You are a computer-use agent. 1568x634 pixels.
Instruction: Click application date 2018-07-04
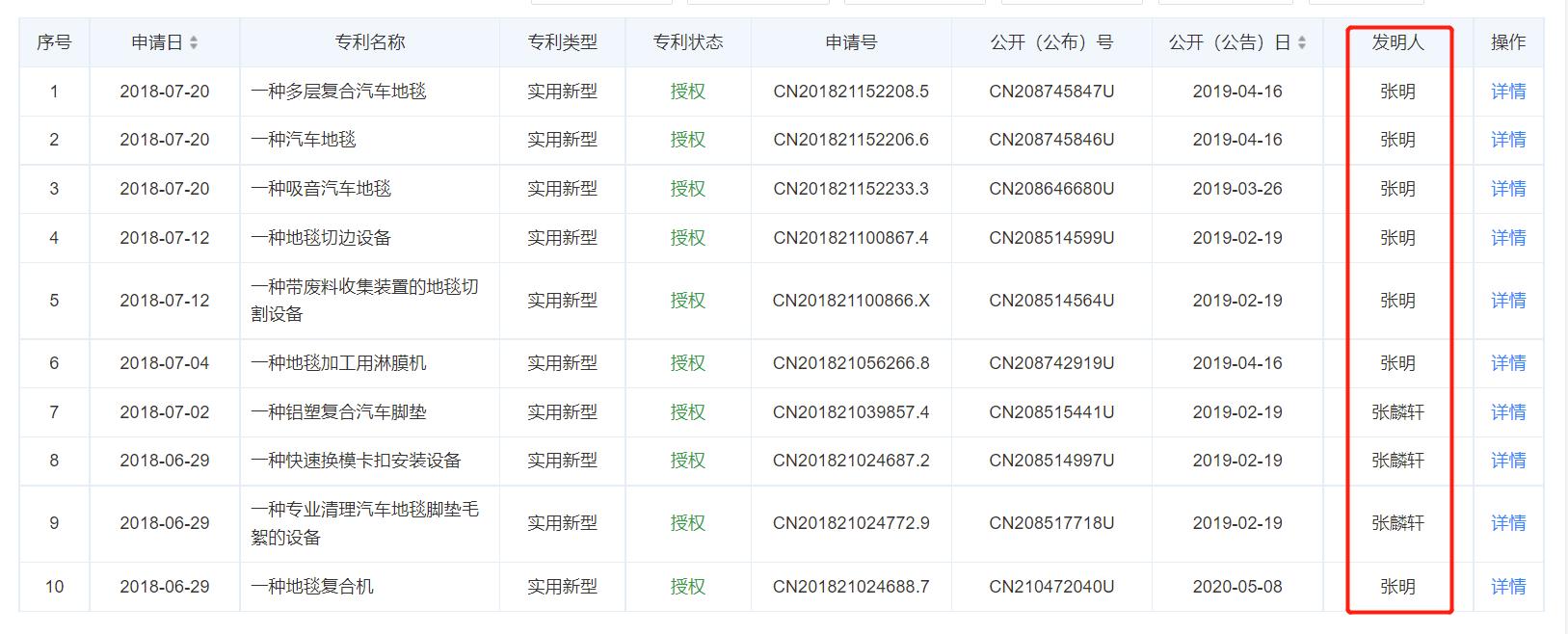tap(165, 363)
